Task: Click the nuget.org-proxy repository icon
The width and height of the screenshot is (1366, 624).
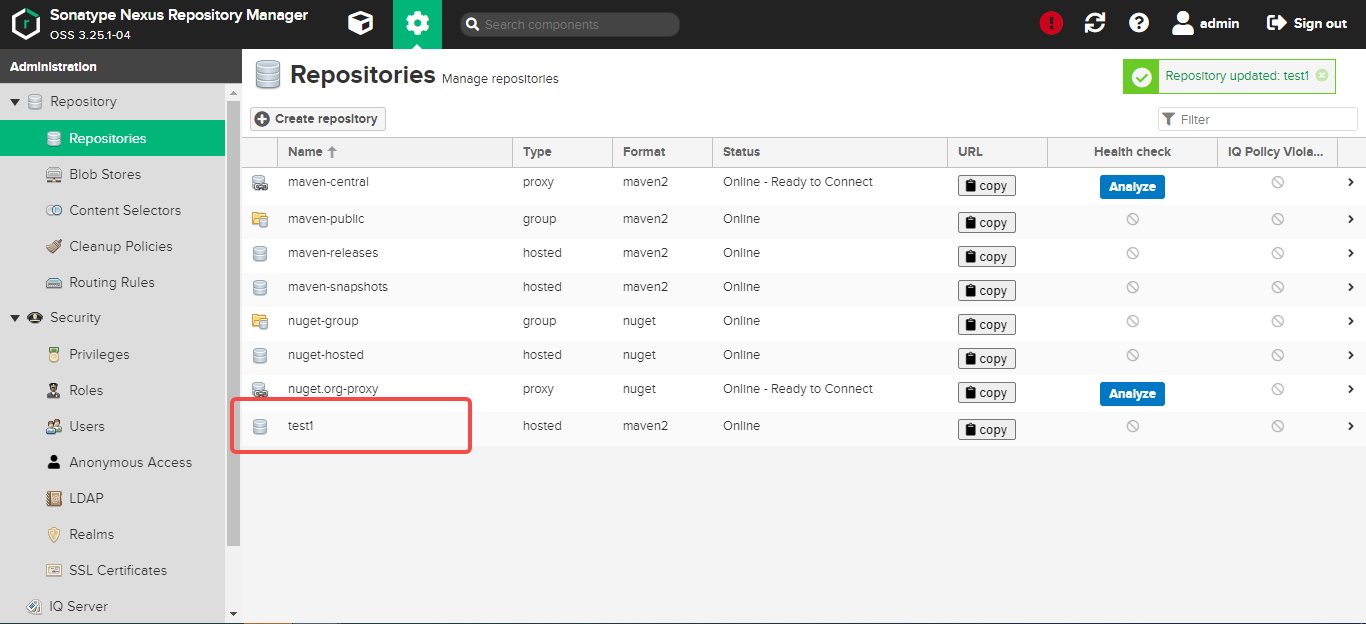Action: click(260, 390)
